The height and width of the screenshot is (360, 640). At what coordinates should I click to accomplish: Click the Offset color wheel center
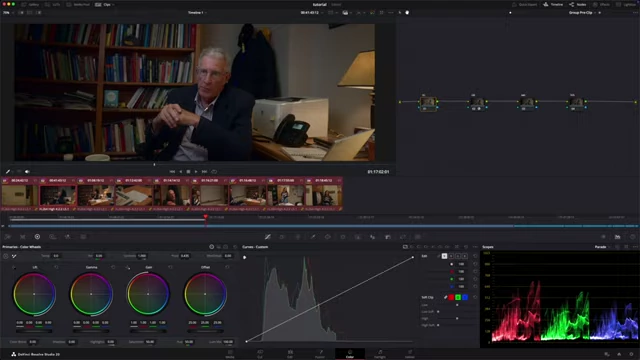tap(205, 294)
